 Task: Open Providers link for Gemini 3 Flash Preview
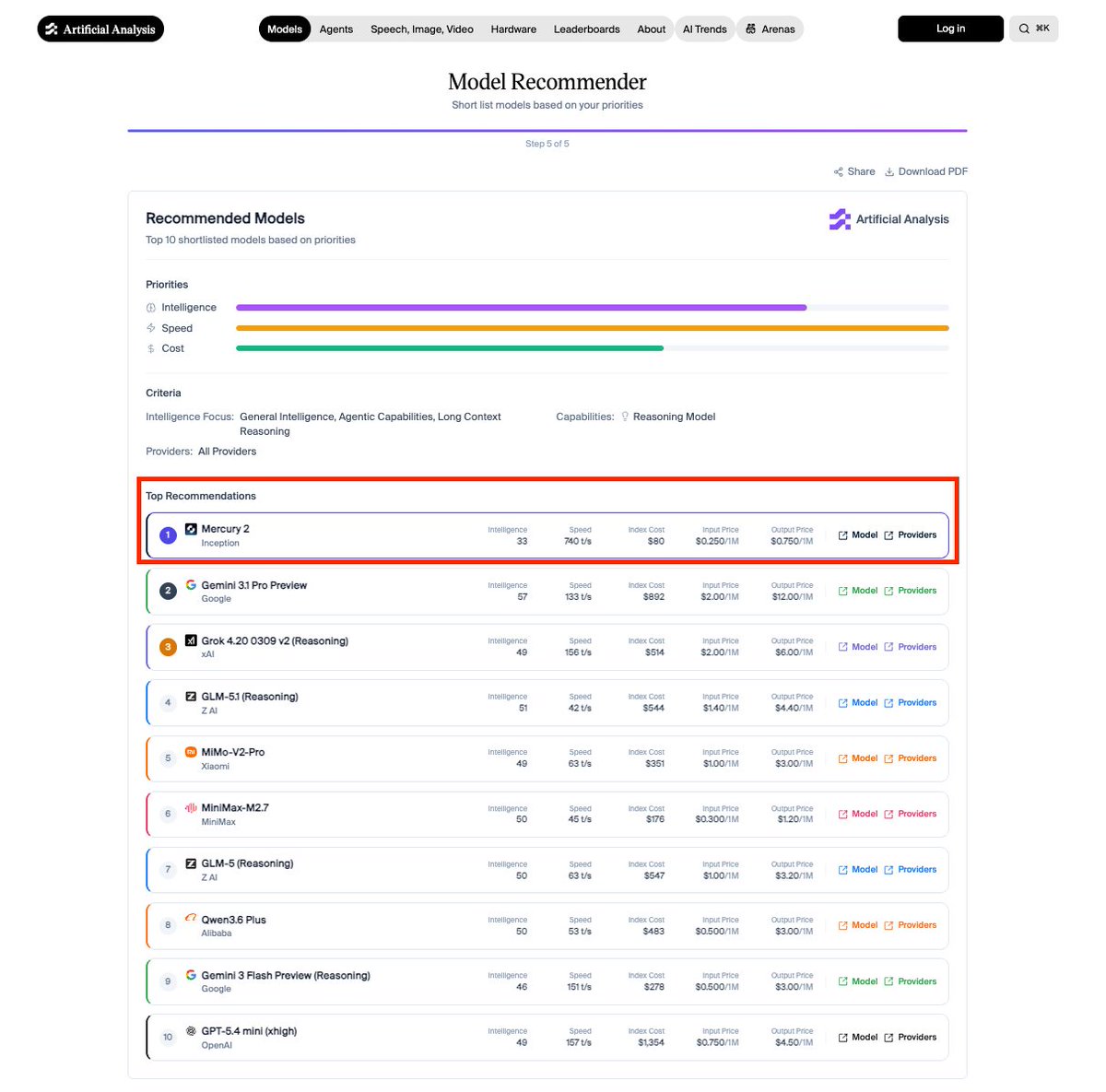pos(910,981)
